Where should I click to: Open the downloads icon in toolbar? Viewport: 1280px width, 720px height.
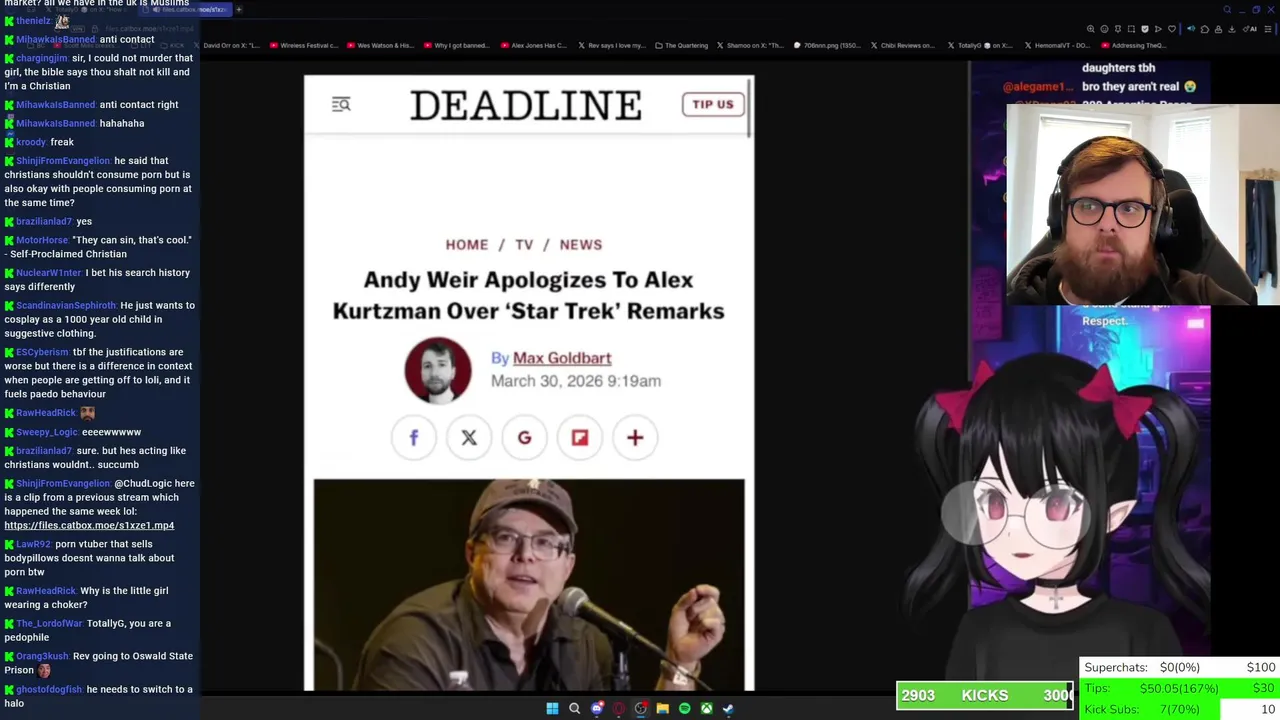1232,29
